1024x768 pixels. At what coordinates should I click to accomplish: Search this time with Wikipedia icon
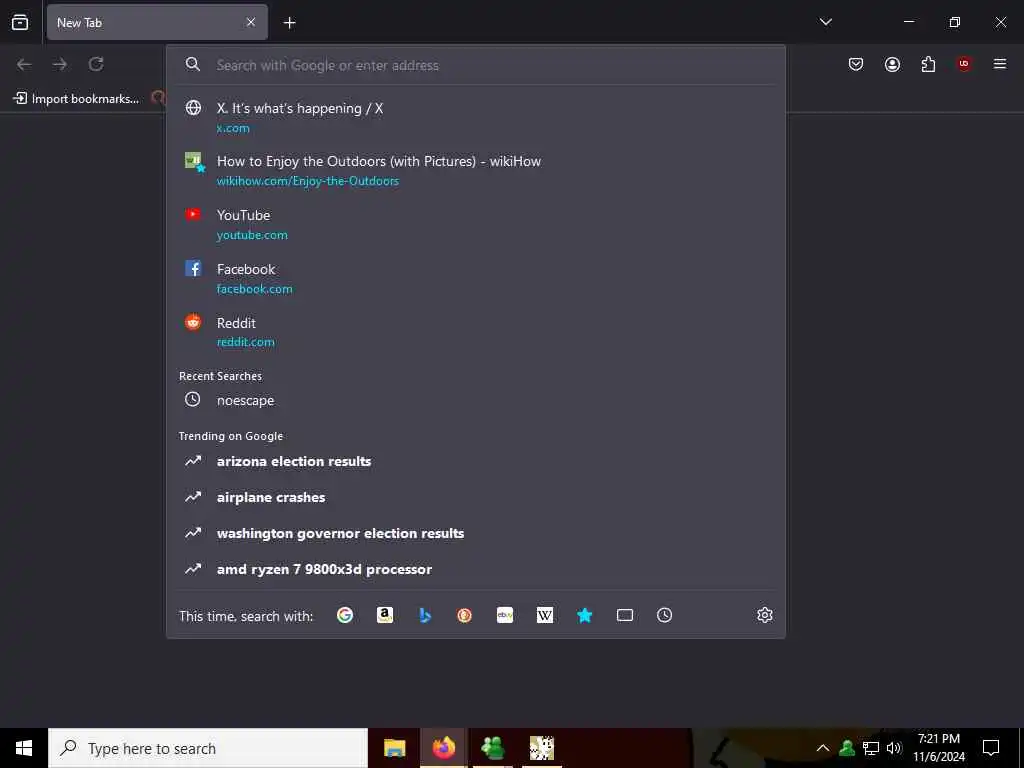click(x=545, y=615)
